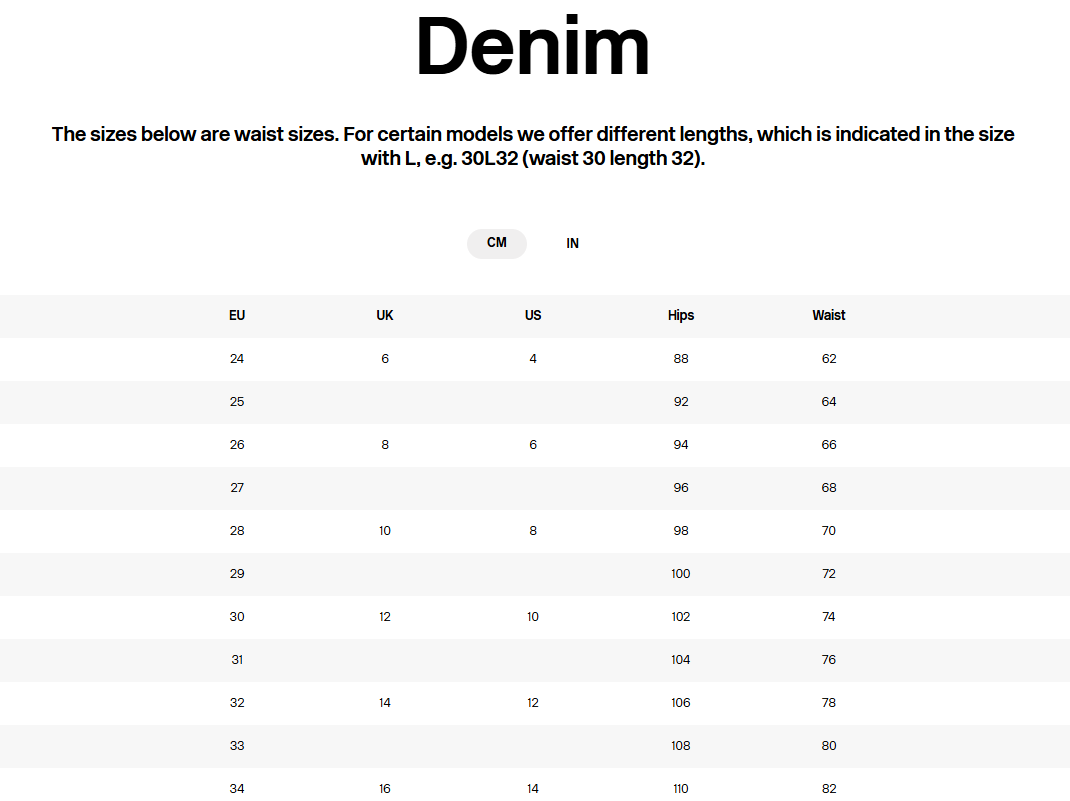This screenshot has width=1070, height=801.
Task: Select UK size 10 cell
Action: [x=385, y=530]
